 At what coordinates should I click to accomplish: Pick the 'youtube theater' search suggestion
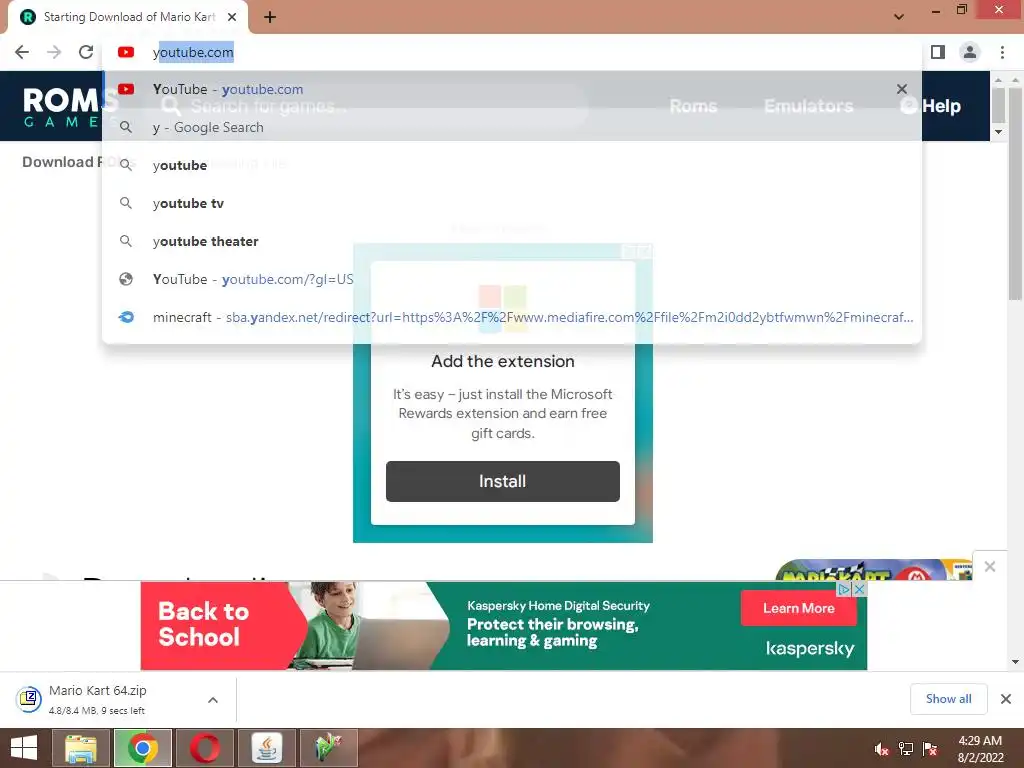point(512,241)
